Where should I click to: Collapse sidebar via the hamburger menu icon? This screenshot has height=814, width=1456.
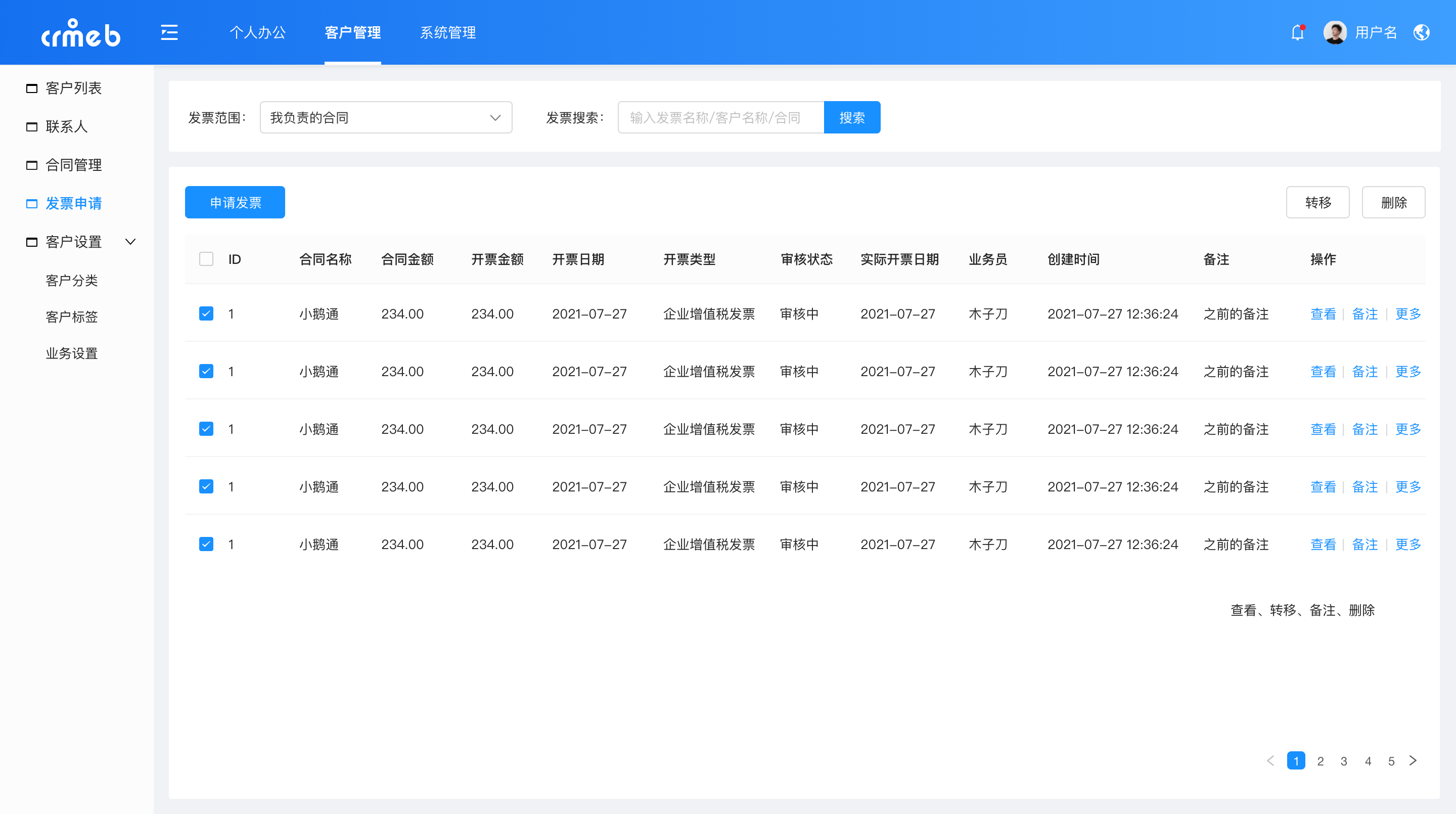169,33
